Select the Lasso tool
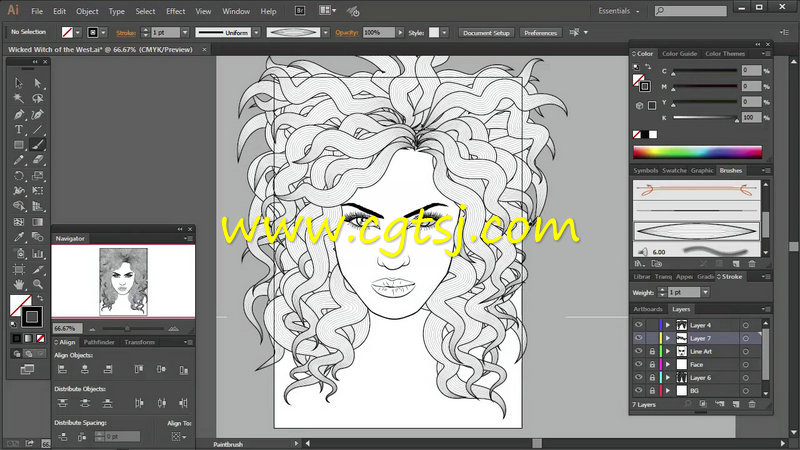The width and height of the screenshot is (800, 450). tap(37, 98)
